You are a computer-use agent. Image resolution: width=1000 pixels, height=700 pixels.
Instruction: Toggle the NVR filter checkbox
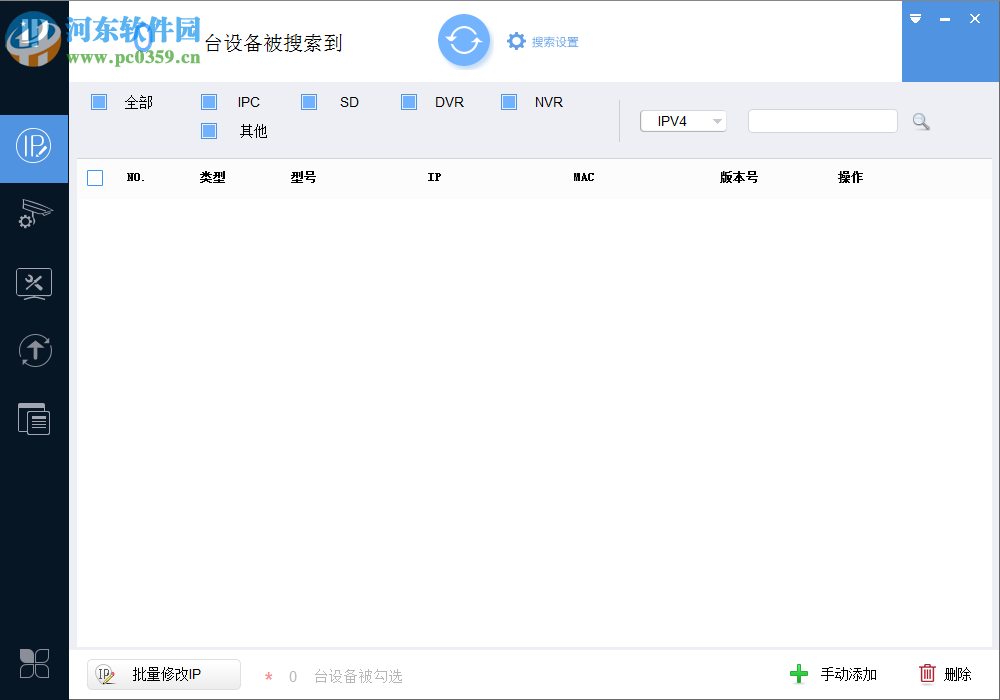pos(508,101)
